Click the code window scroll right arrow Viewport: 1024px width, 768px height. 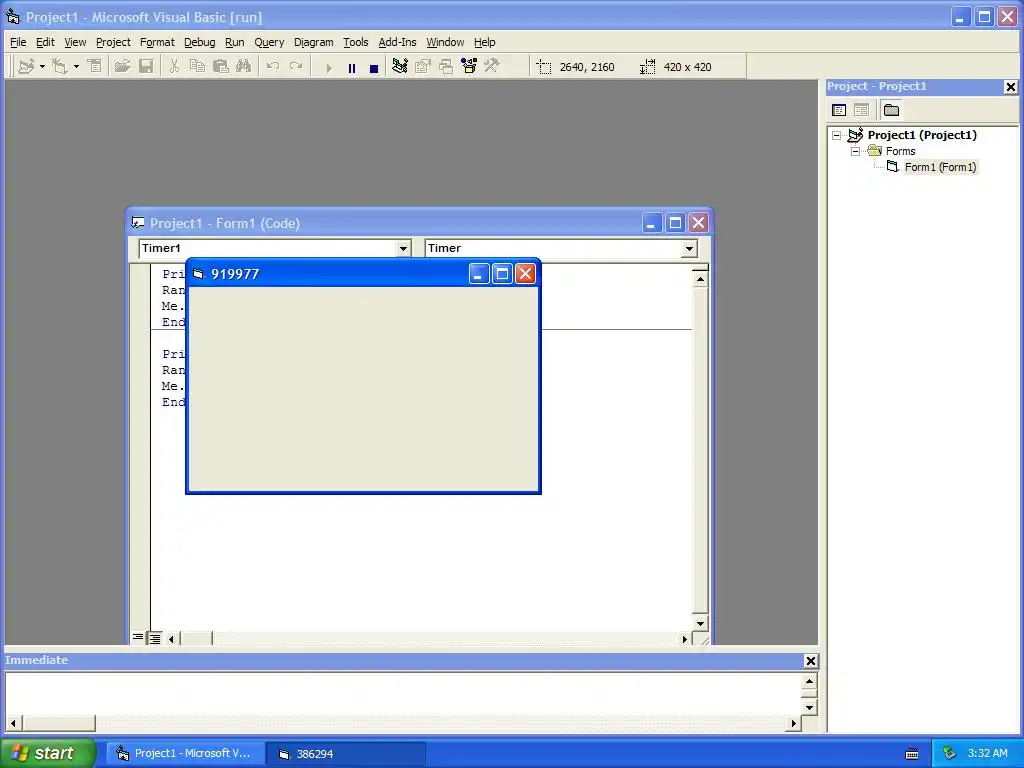684,639
